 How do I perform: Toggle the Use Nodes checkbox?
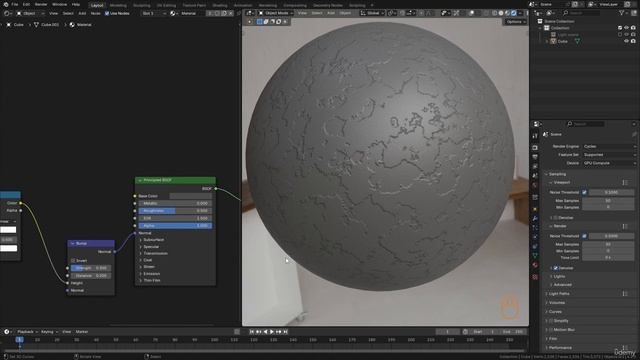107,13
